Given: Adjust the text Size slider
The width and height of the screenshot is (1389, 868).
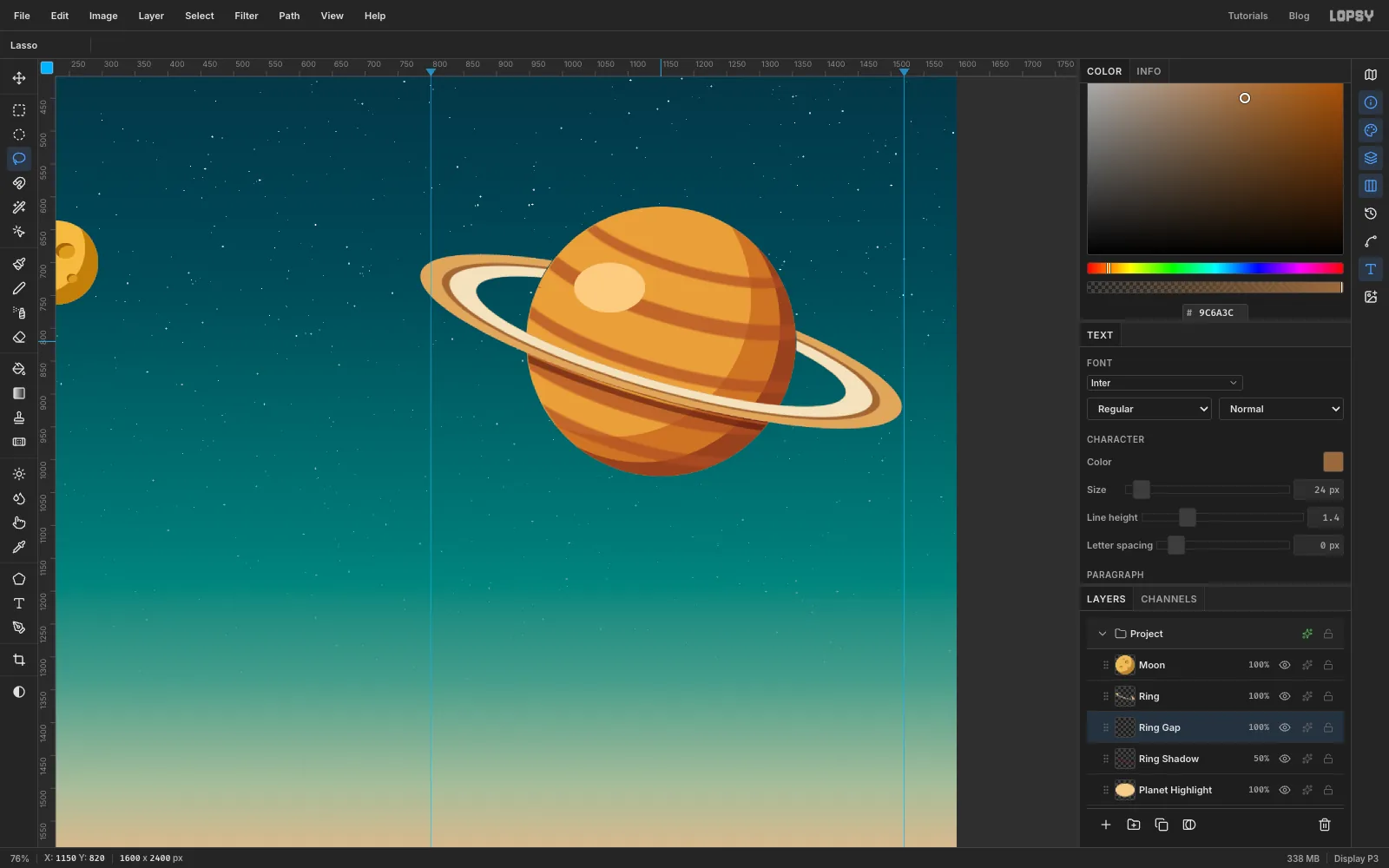Looking at the screenshot, I should pyautogui.click(x=1208, y=490).
